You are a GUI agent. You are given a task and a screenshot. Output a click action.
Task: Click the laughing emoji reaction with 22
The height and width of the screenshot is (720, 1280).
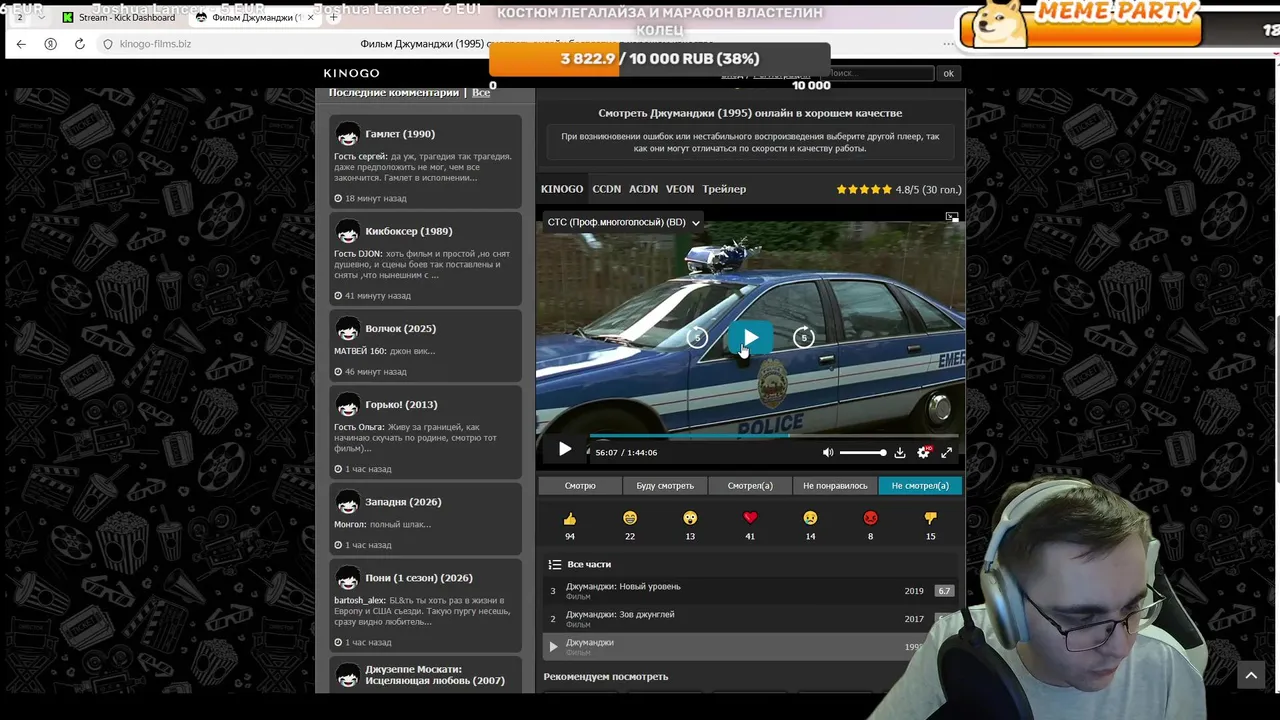click(630, 518)
